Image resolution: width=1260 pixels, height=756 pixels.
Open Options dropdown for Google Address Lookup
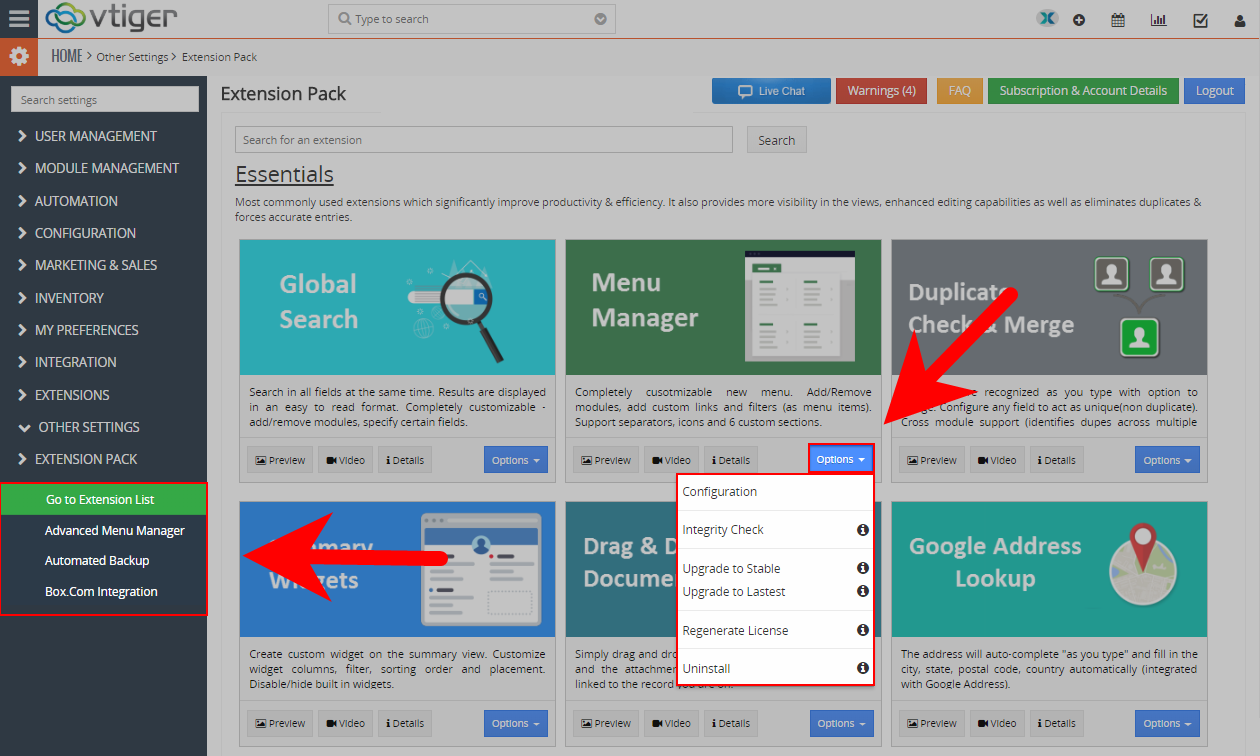click(1167, 723)
